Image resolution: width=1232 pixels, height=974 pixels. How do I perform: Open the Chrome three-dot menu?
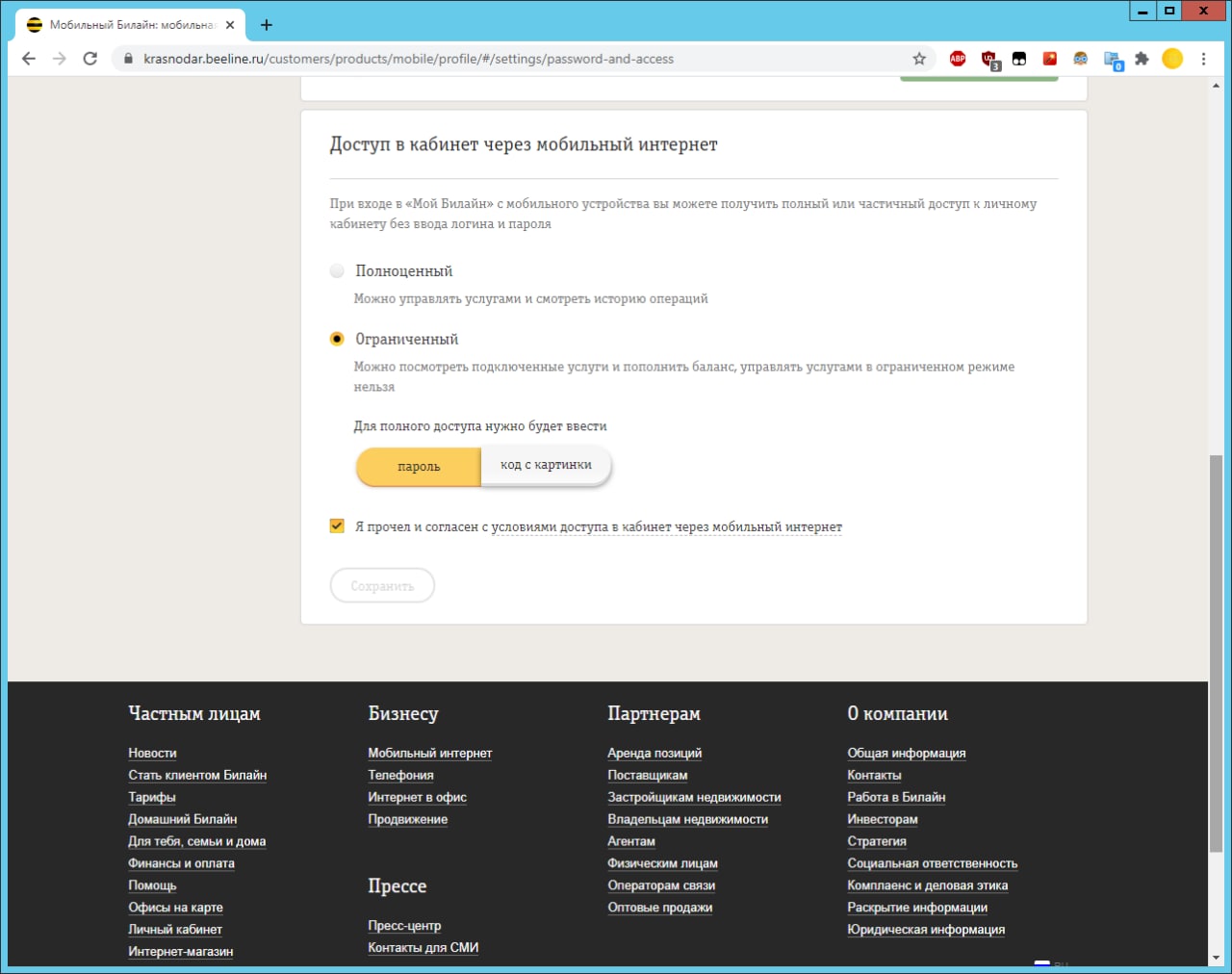[1203, 59]
